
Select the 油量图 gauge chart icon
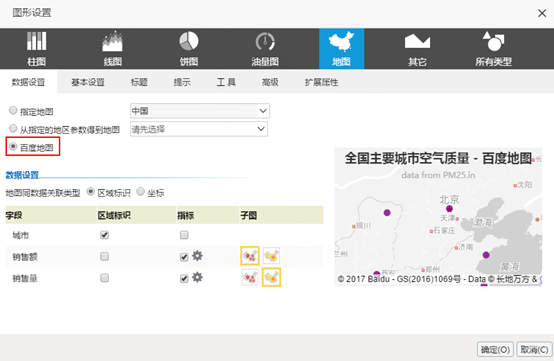pyautogui.click(x=265, y=48)
